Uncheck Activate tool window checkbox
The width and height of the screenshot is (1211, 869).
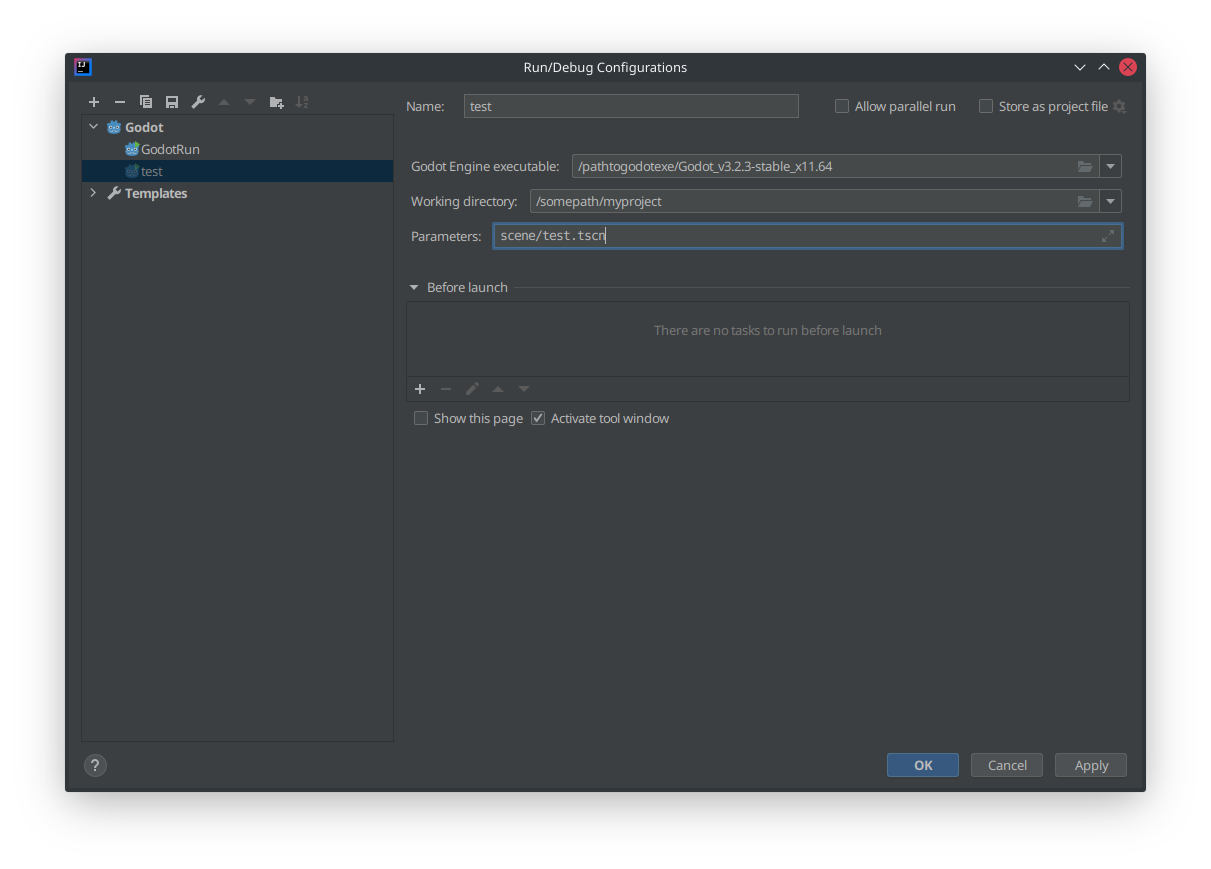point(538,418)
